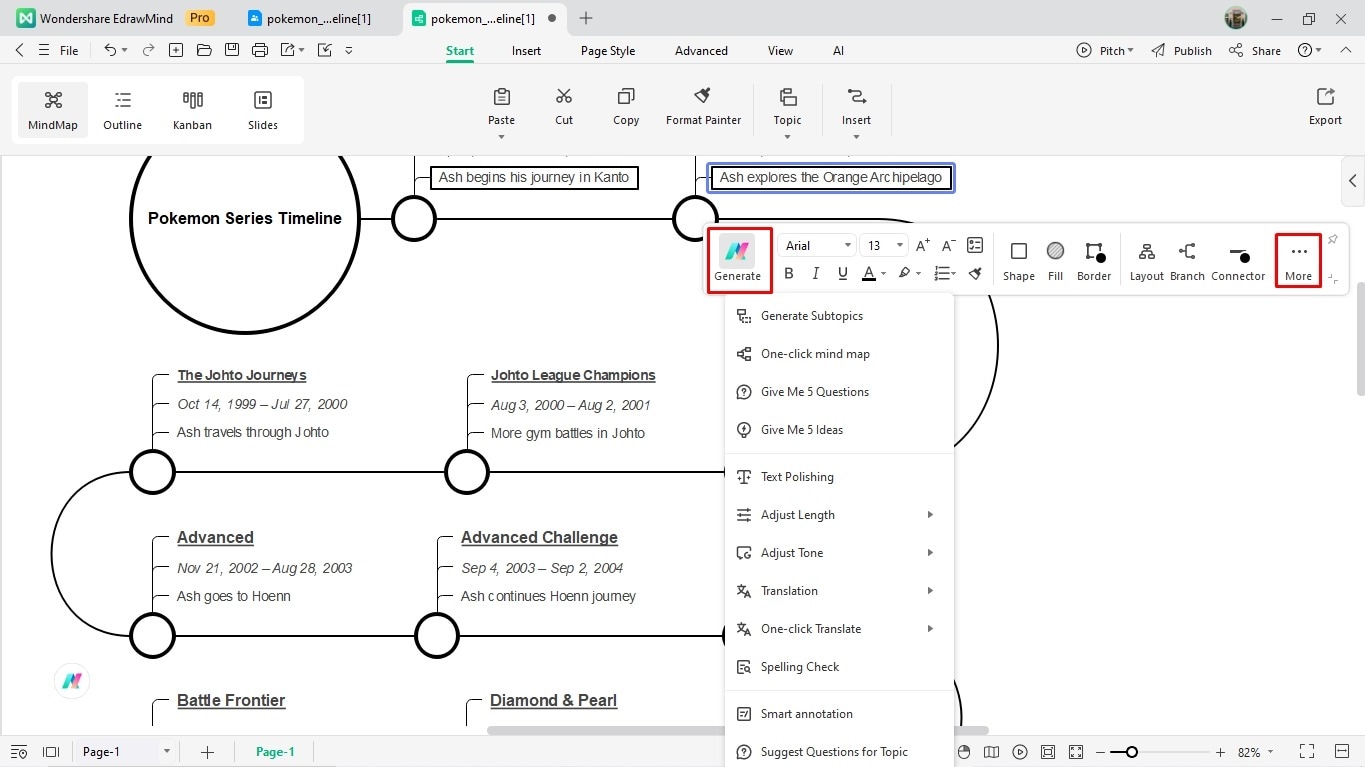Decrease font size with A- icon

coord(948,245)
